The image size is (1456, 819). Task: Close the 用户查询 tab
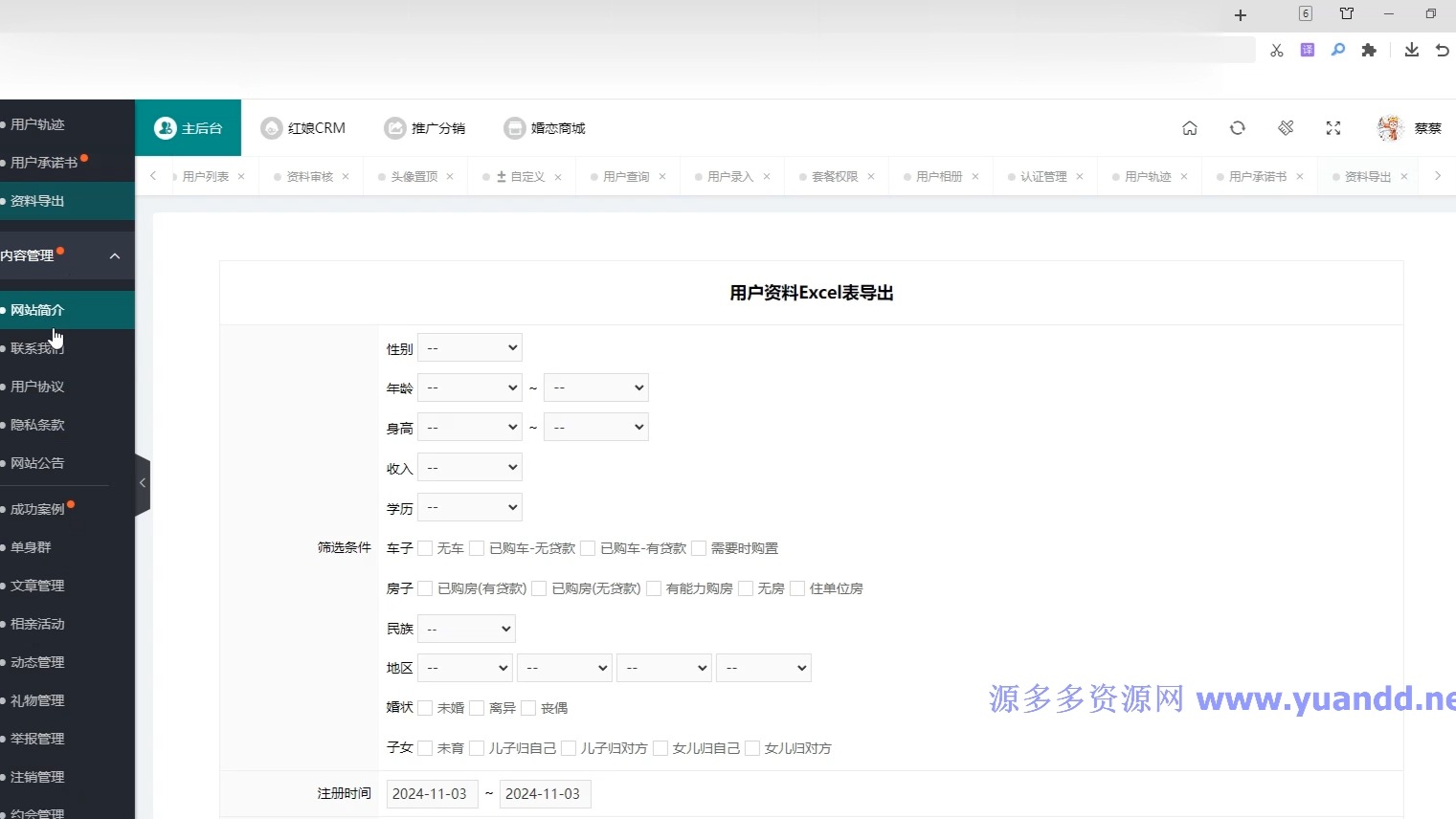pos(662,177)
